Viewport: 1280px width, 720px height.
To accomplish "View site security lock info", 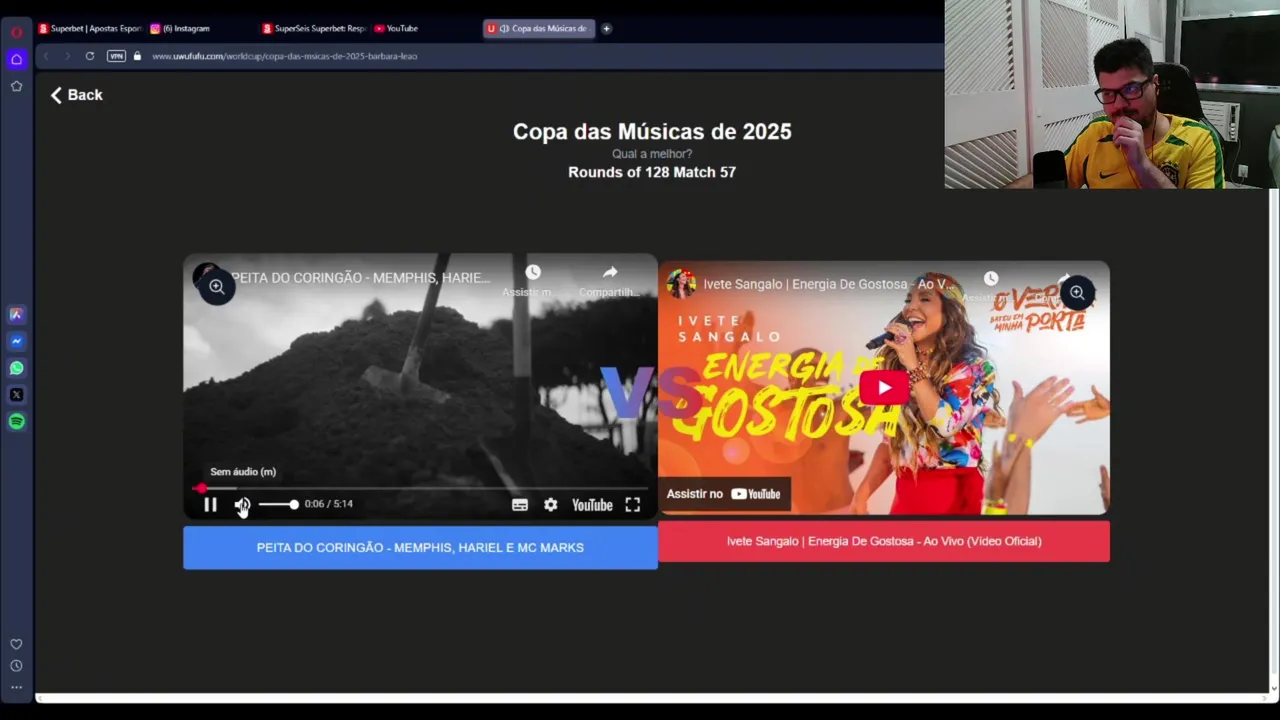I will 137,56.
